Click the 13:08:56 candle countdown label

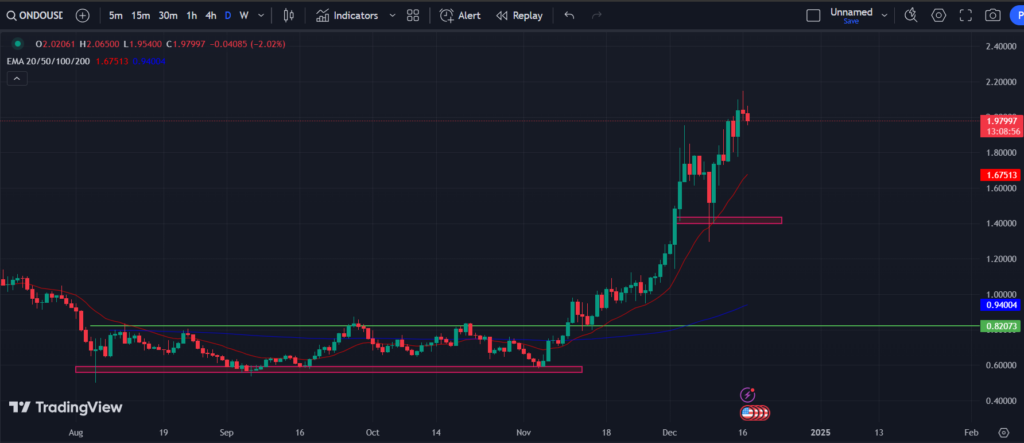1002,131
